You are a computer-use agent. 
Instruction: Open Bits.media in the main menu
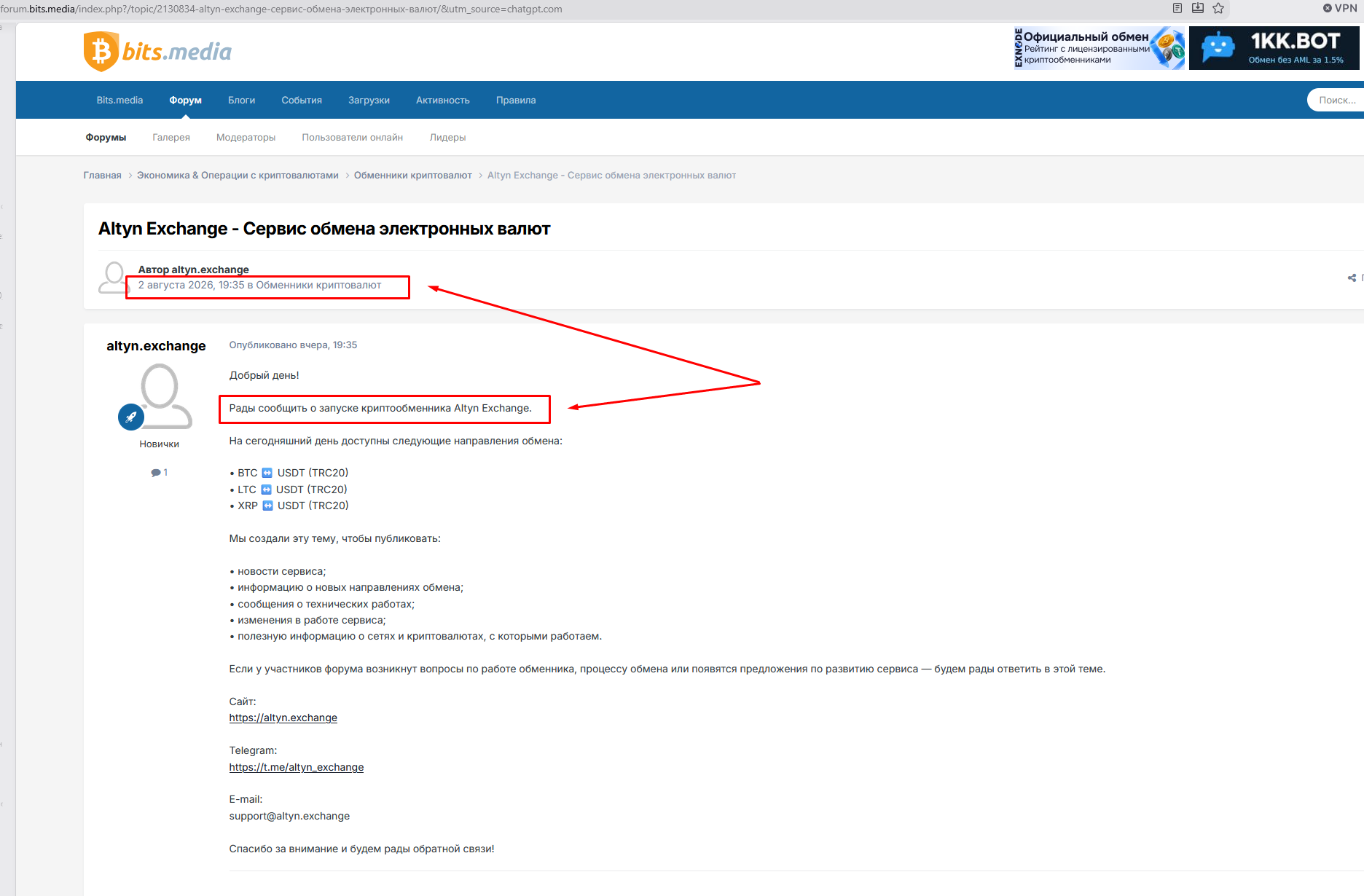pos(119,101)
